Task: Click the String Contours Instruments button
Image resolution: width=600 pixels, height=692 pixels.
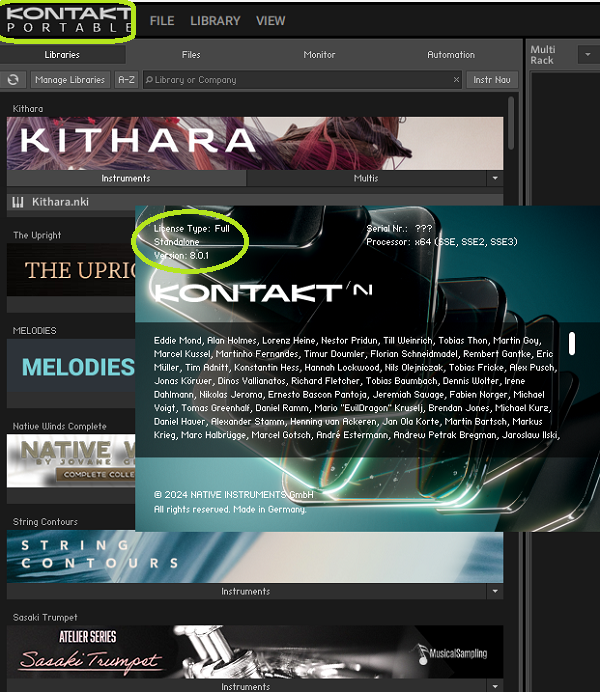Action: pyautogui.click(x=246, y=591)
